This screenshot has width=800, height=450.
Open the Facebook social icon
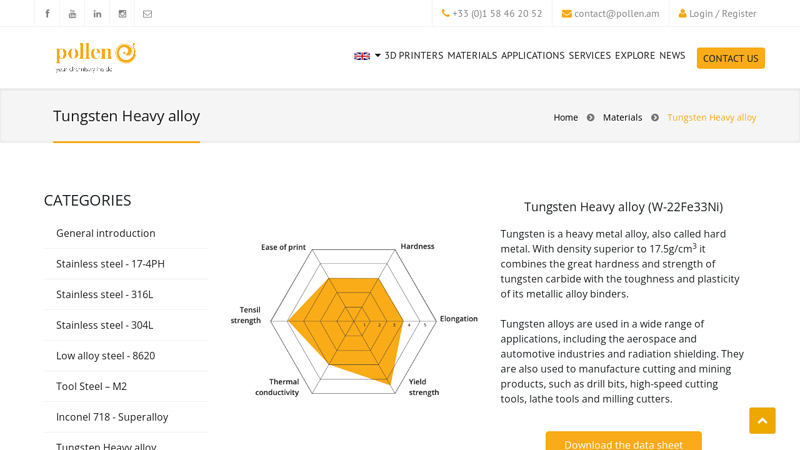47,14
